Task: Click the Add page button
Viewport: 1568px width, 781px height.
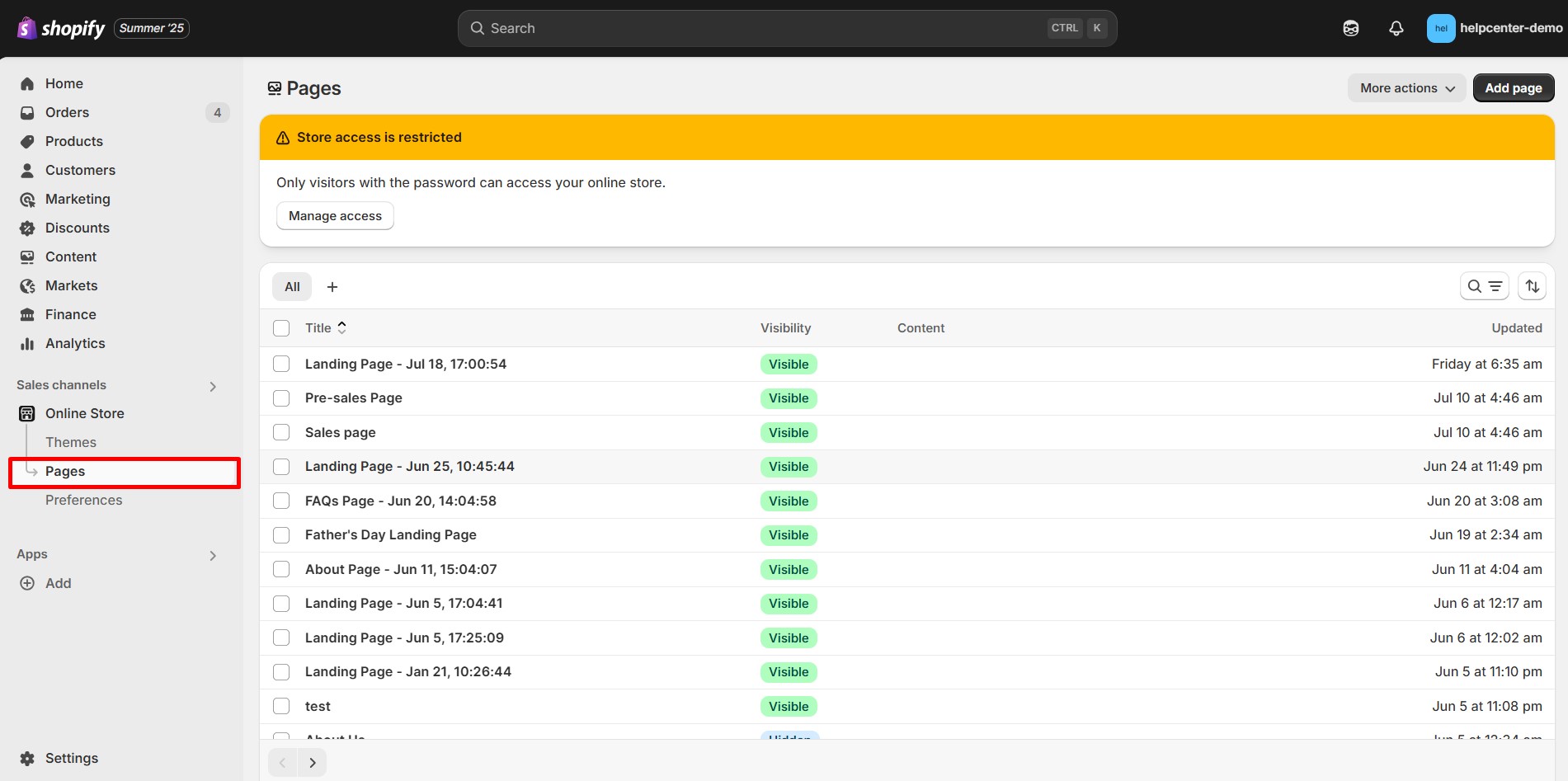Action: pos(1513,88)
